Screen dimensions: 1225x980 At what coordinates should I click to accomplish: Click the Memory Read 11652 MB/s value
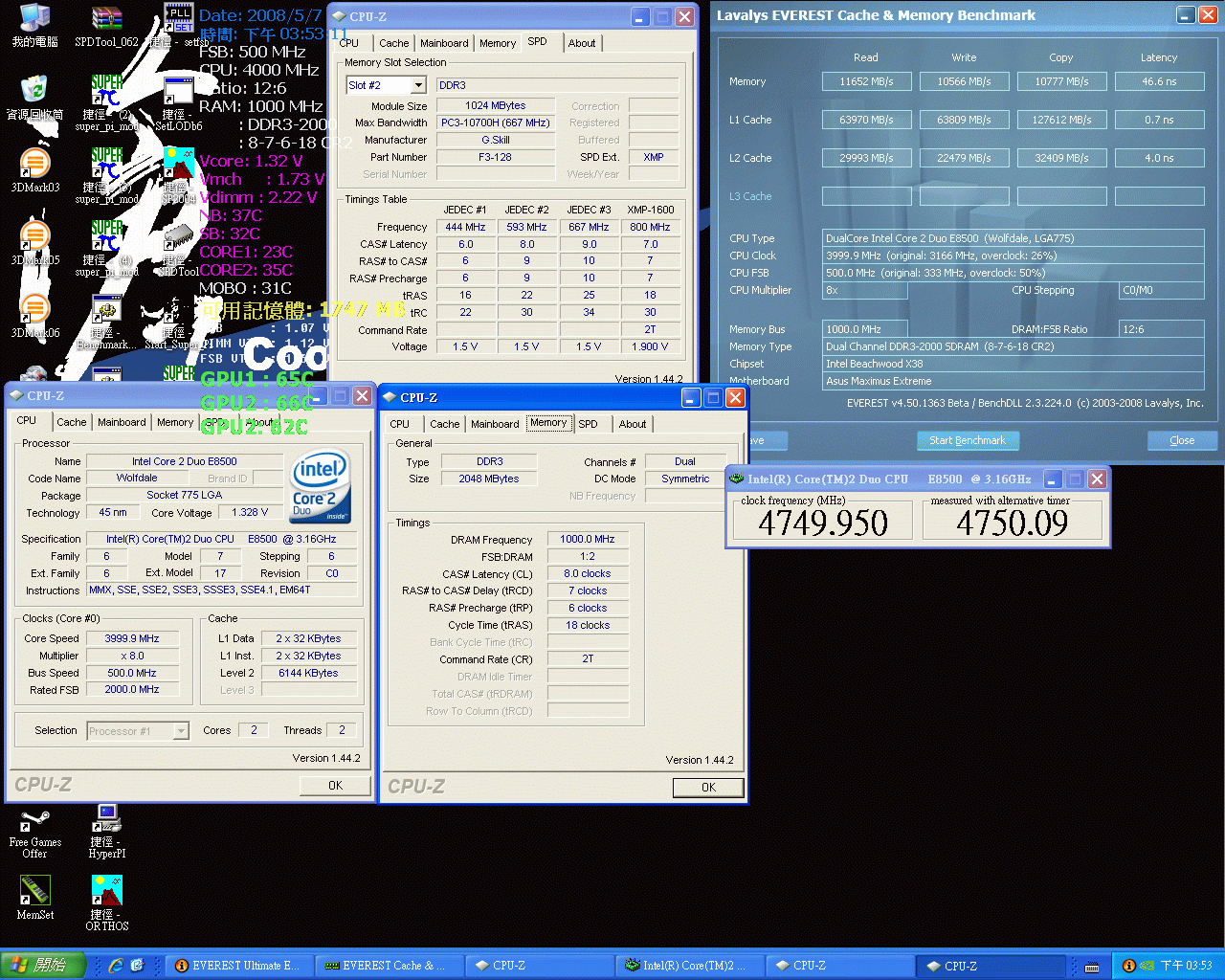[866, 81]
